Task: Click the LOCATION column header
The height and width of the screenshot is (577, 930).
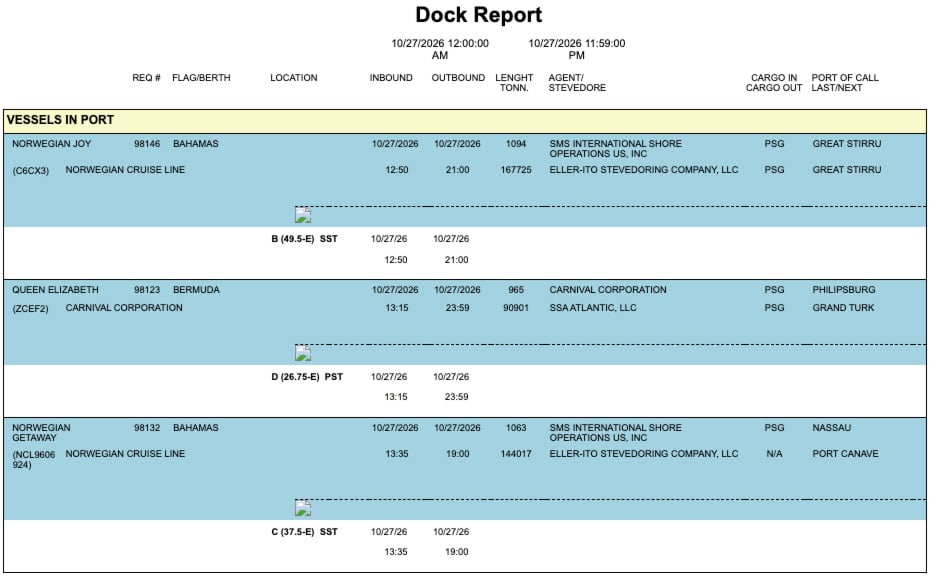Action: click(294, 78)
